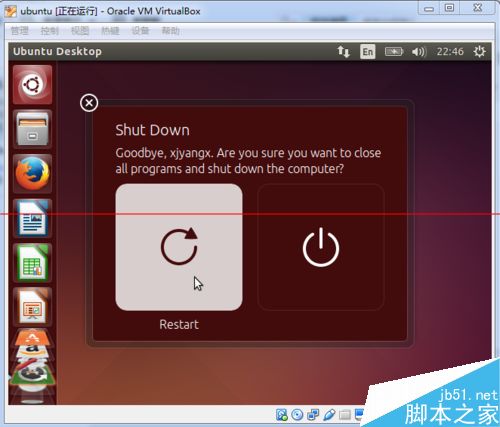Open the Files manager in the launcher
500x427 pixels.
coord(32,129)
